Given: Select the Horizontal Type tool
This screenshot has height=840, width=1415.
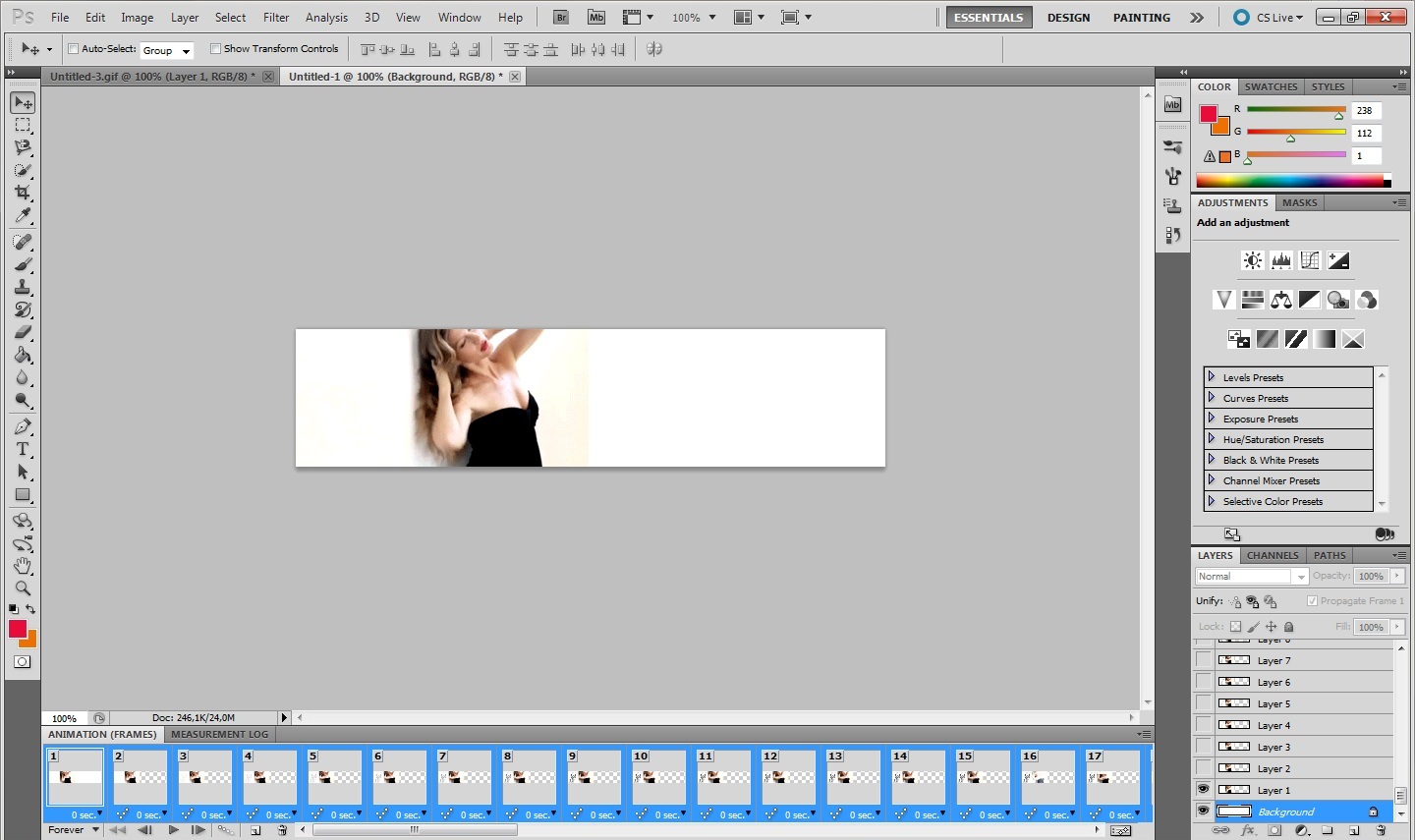Looking at the screenshot, I should pyautogui.click(x=23, y=449).
